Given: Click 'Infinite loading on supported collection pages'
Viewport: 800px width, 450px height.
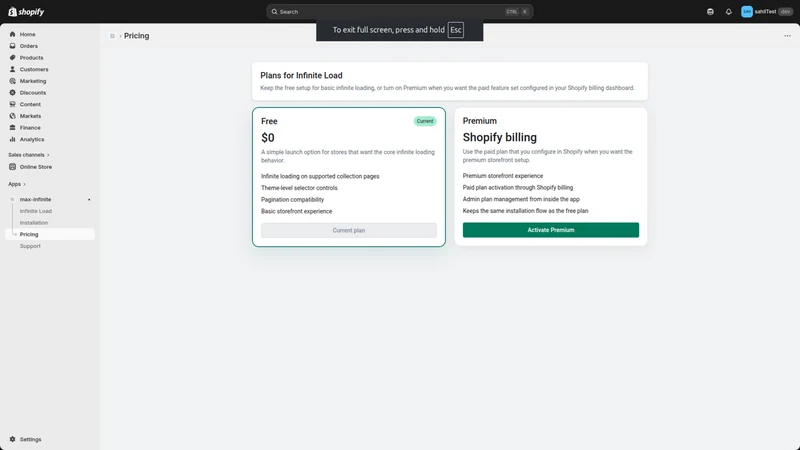Looking at the screenshot, I should [320, 177].
